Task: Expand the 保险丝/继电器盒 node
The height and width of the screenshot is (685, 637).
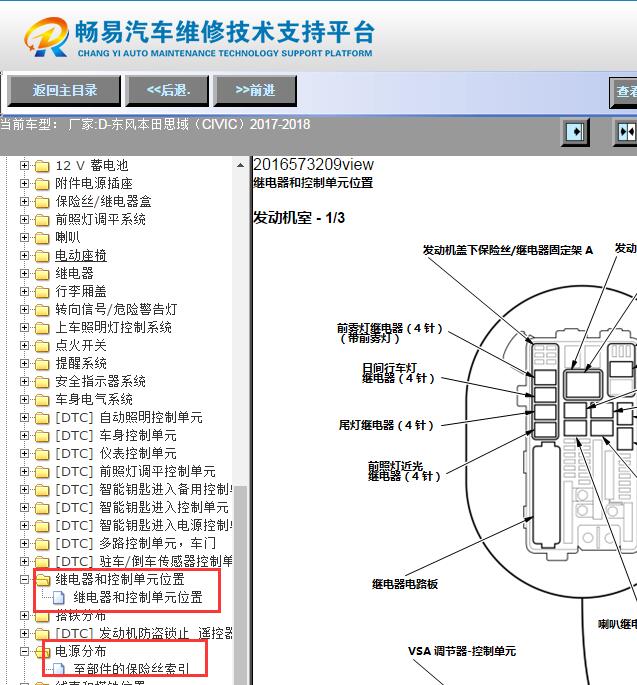Action: click(x=24, y=201)
